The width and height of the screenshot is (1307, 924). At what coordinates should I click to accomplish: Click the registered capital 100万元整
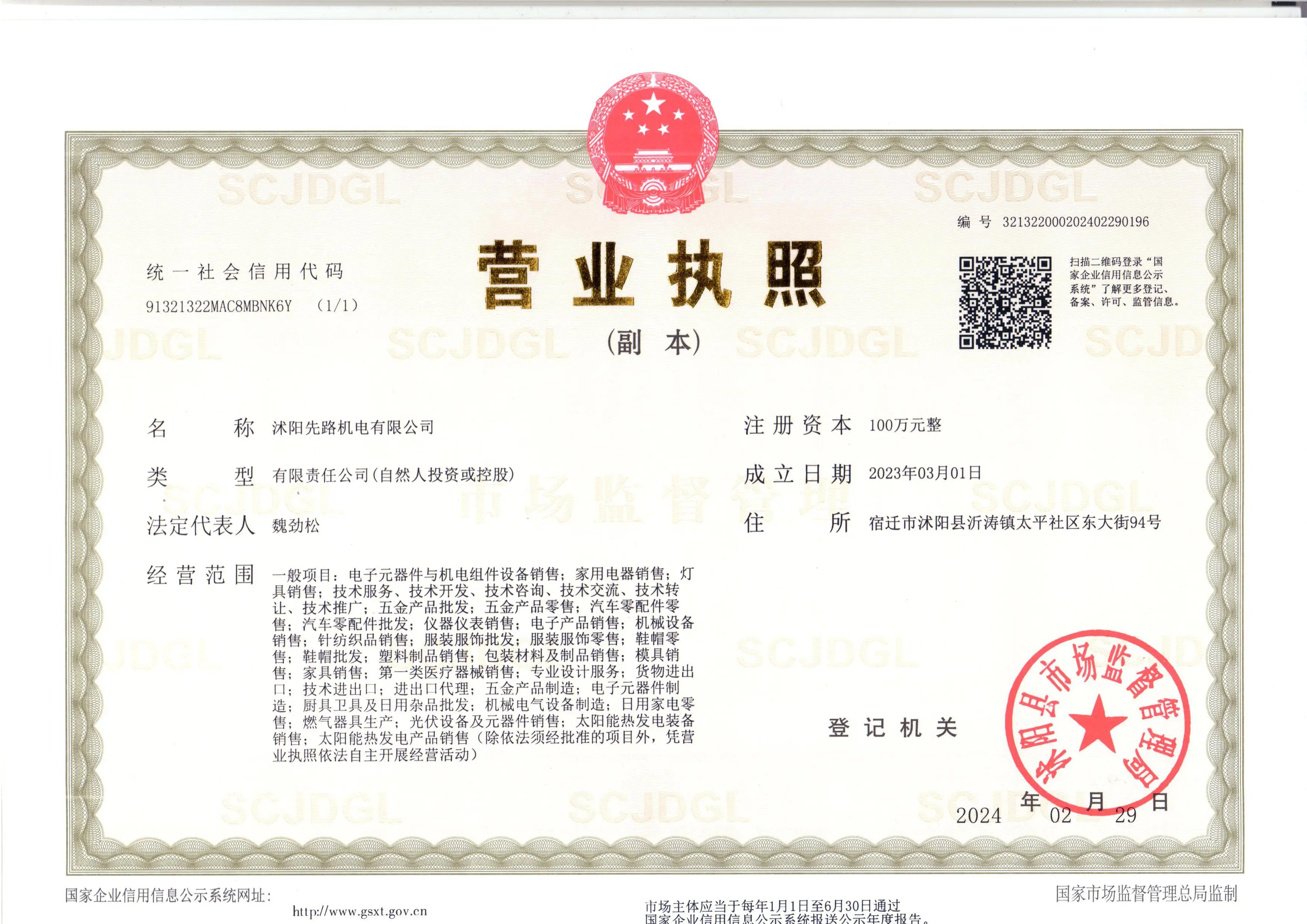coord(905,425)
